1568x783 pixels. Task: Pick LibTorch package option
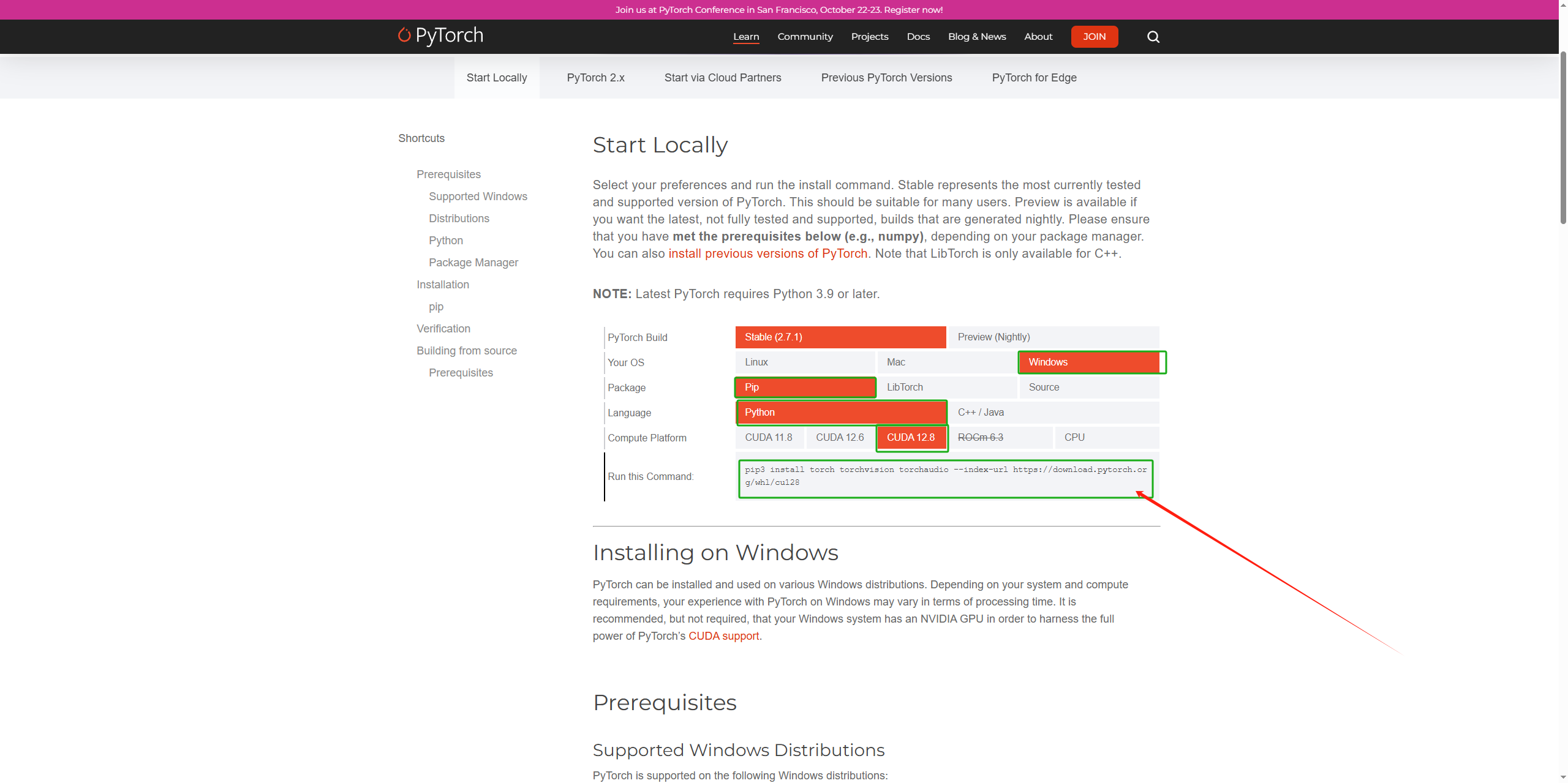pyautogui.click(x=946, y=388)
